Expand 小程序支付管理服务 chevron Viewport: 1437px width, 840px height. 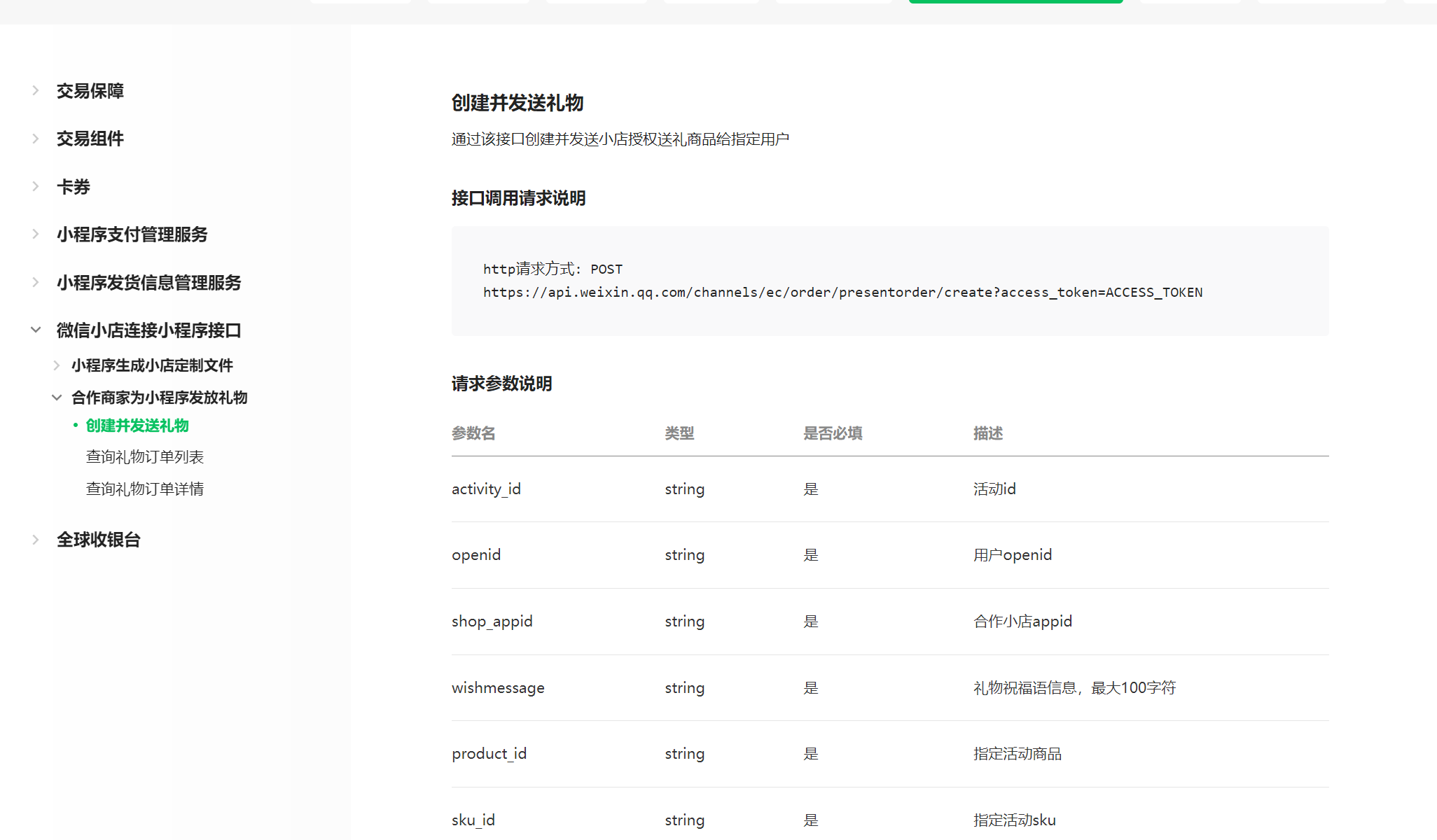[36, 234]
